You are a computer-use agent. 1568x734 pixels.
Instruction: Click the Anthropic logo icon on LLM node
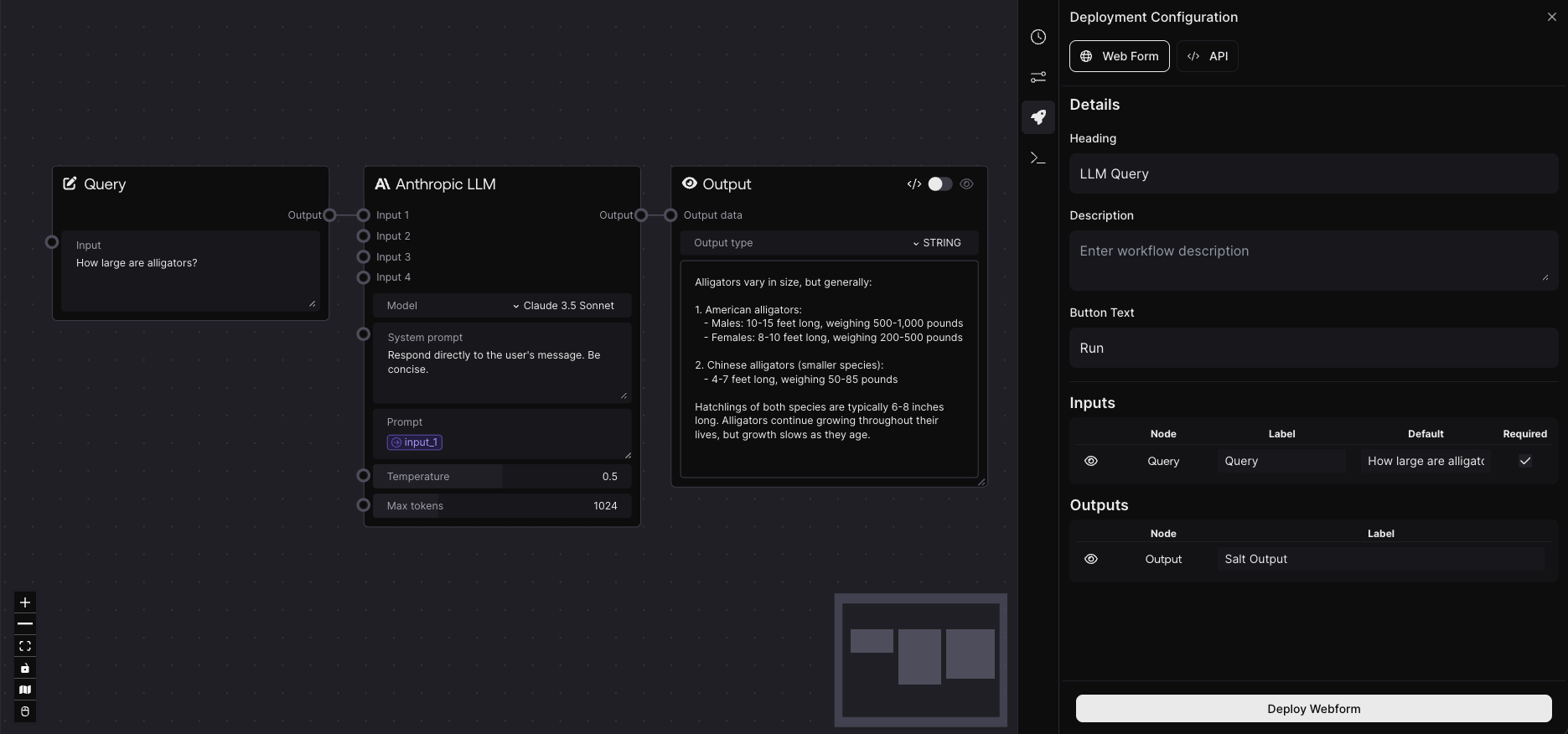pos(382,183)
